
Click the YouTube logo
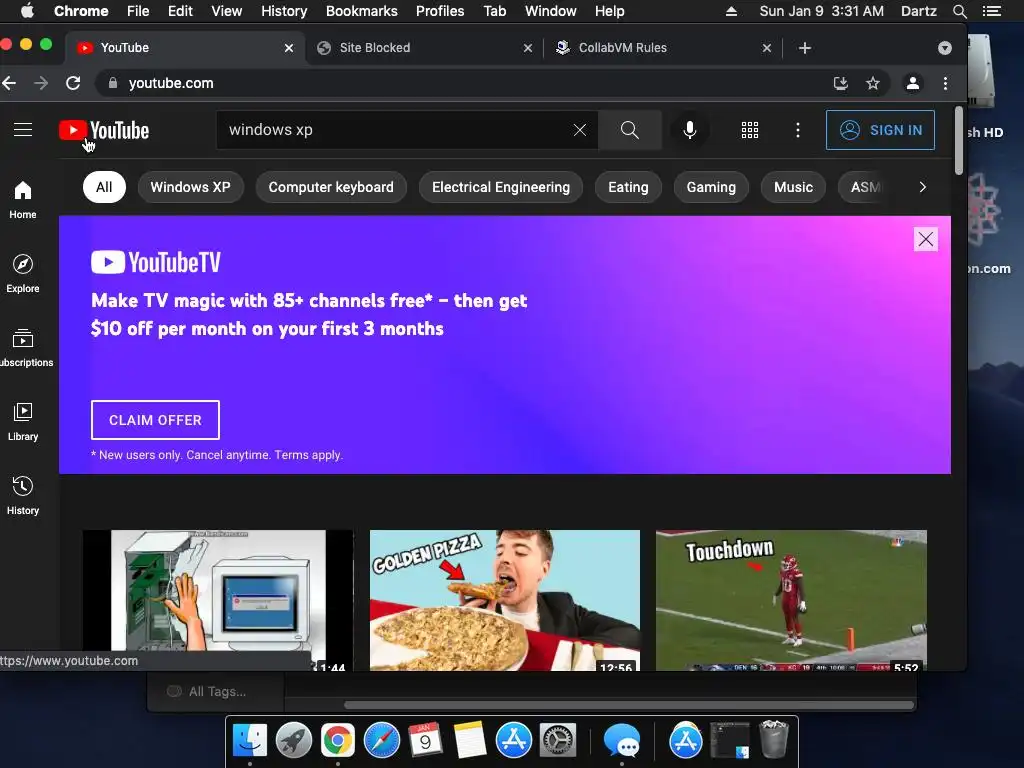tap(104, 131)
